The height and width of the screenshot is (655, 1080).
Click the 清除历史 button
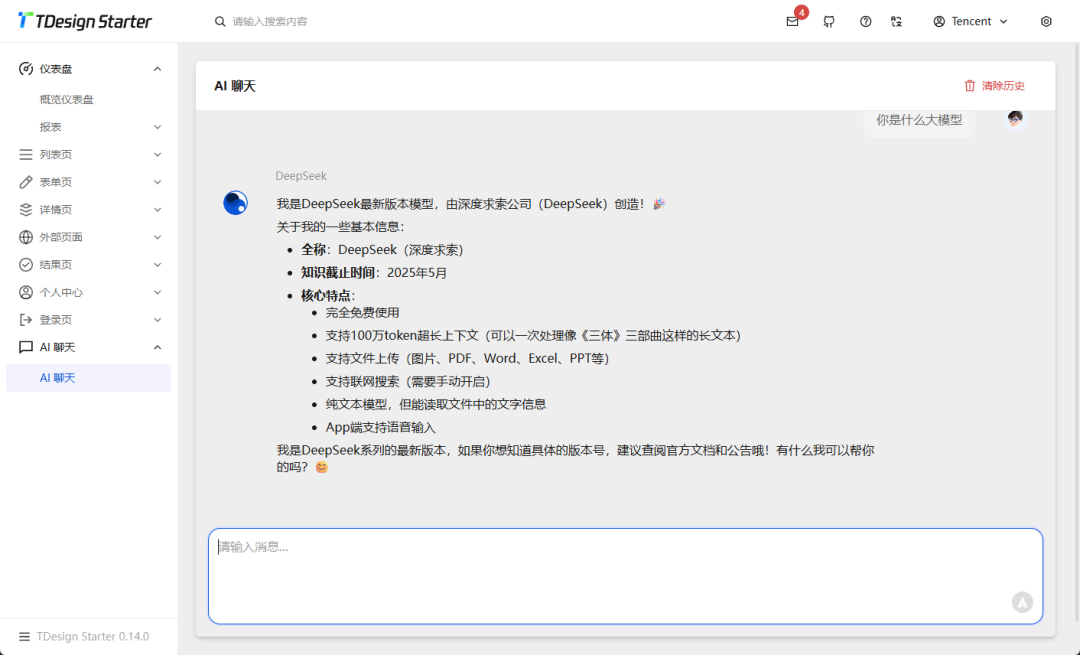994,85
